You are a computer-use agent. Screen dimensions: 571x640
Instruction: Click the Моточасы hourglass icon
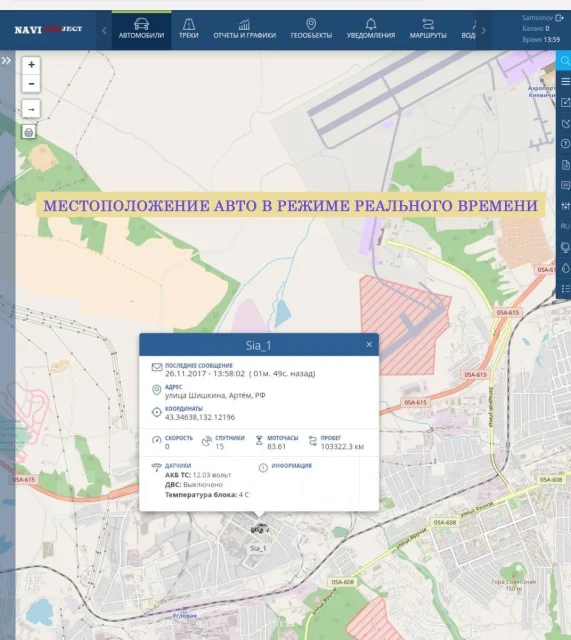click(x=259, y=440)
